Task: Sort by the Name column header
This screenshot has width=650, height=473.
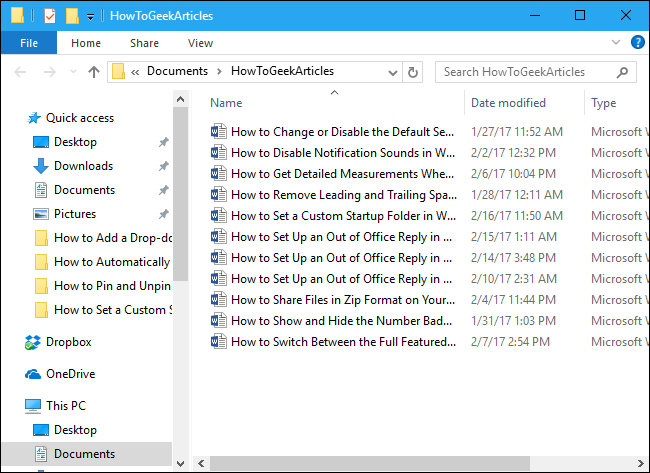Action: point(227,103)
